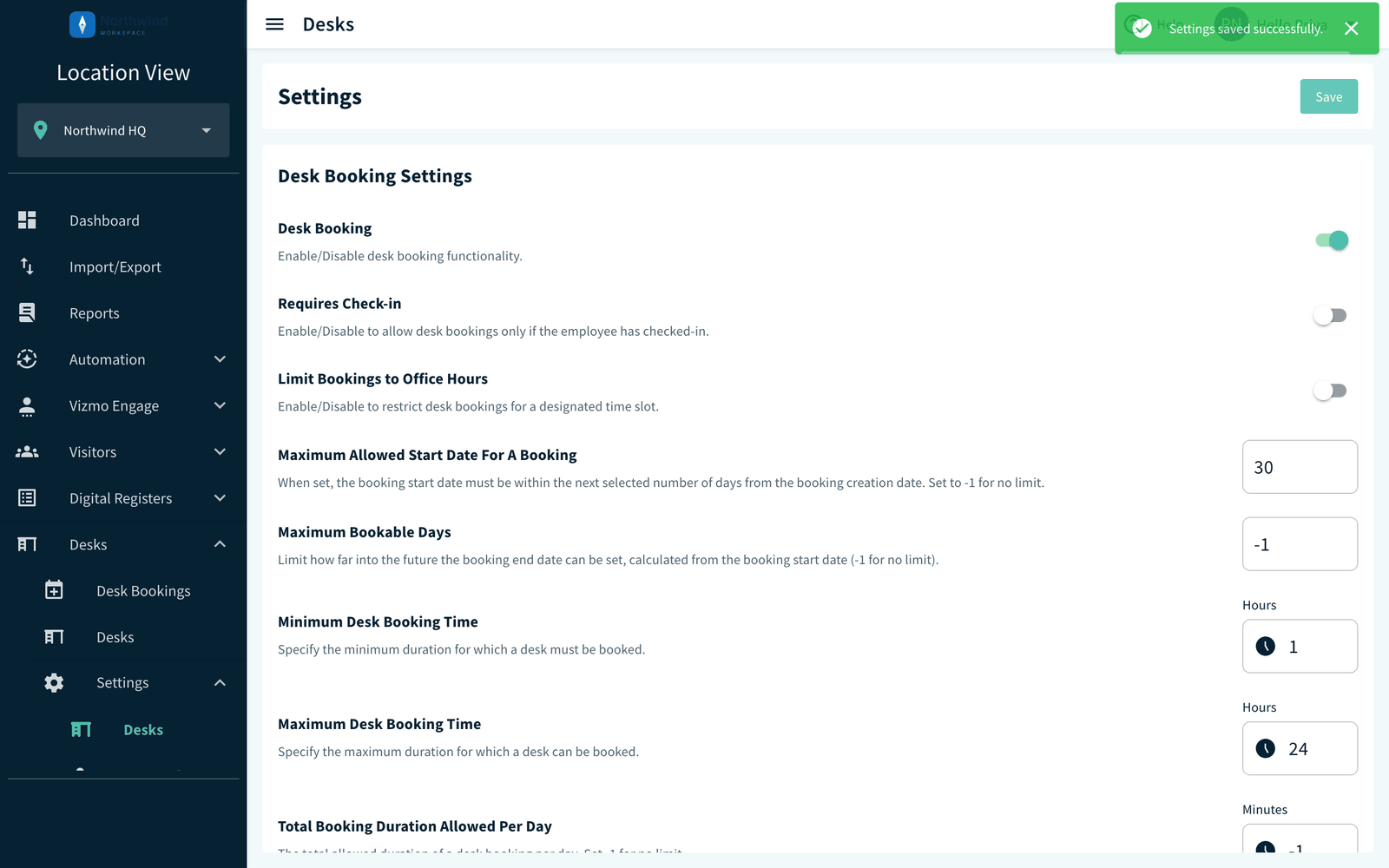This screenshot has width=1389, height=868.
Task: Go to Import/Export page
Action: 123,266
